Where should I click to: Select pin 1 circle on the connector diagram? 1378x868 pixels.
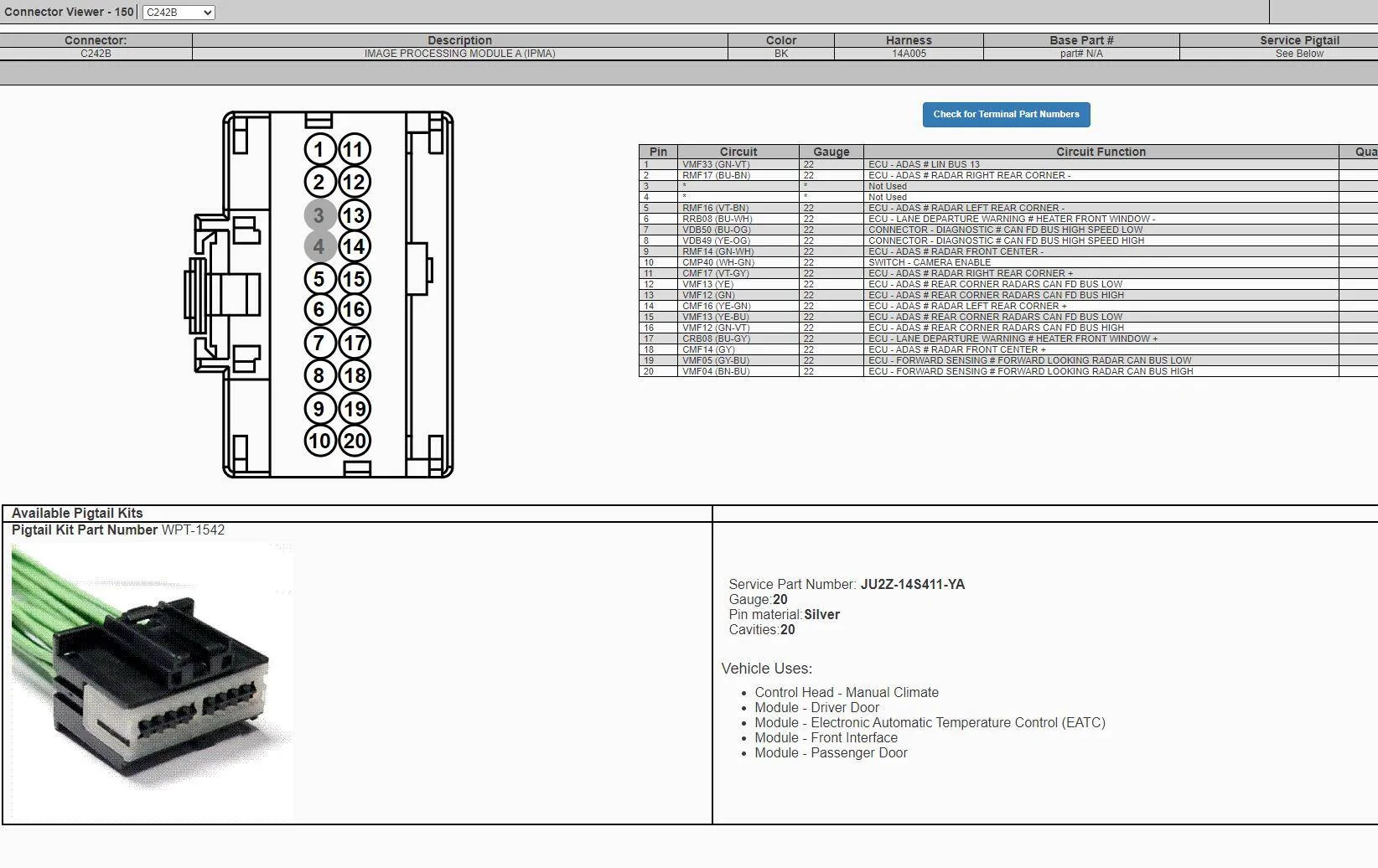tap(319, 149)
